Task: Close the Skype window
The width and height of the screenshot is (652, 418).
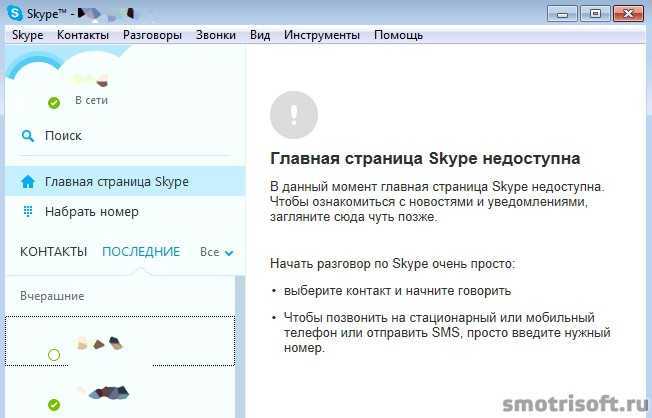Action: pos(628,14)
